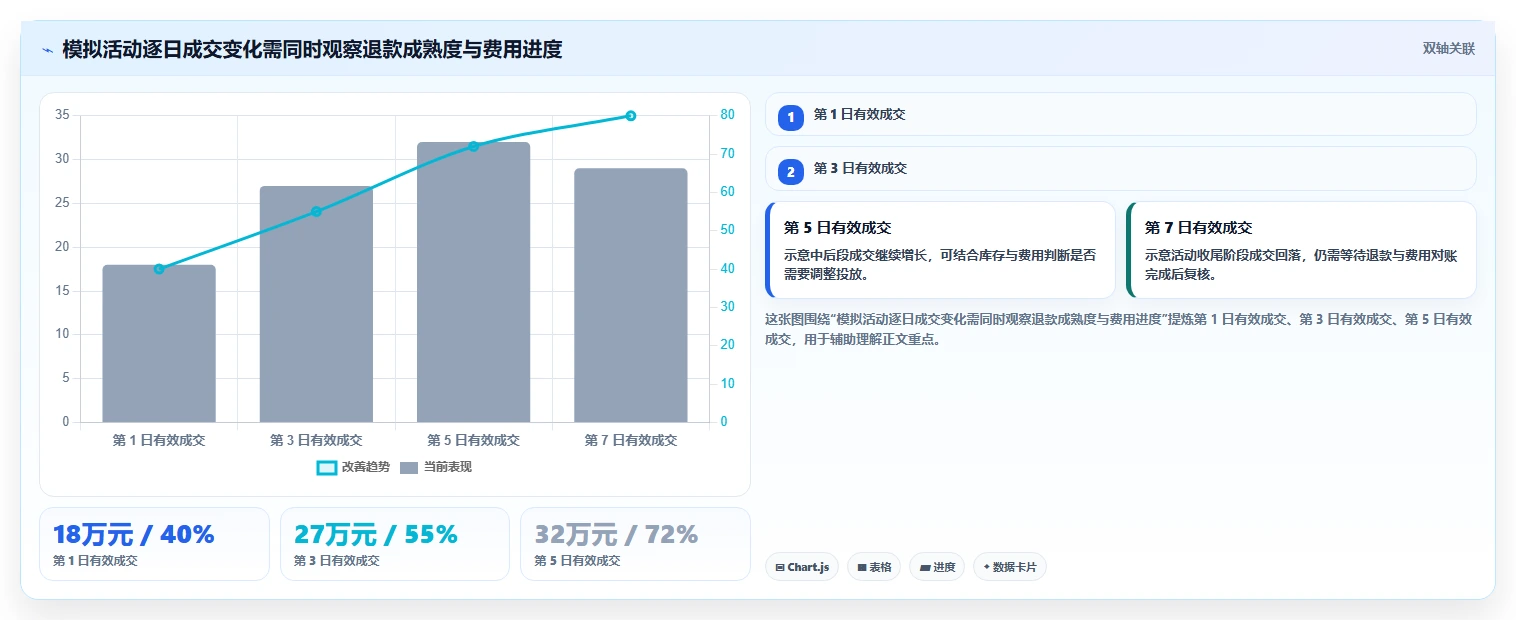
Task: Click the 第 7 日有效成交 bar
Action: point(631,295)
